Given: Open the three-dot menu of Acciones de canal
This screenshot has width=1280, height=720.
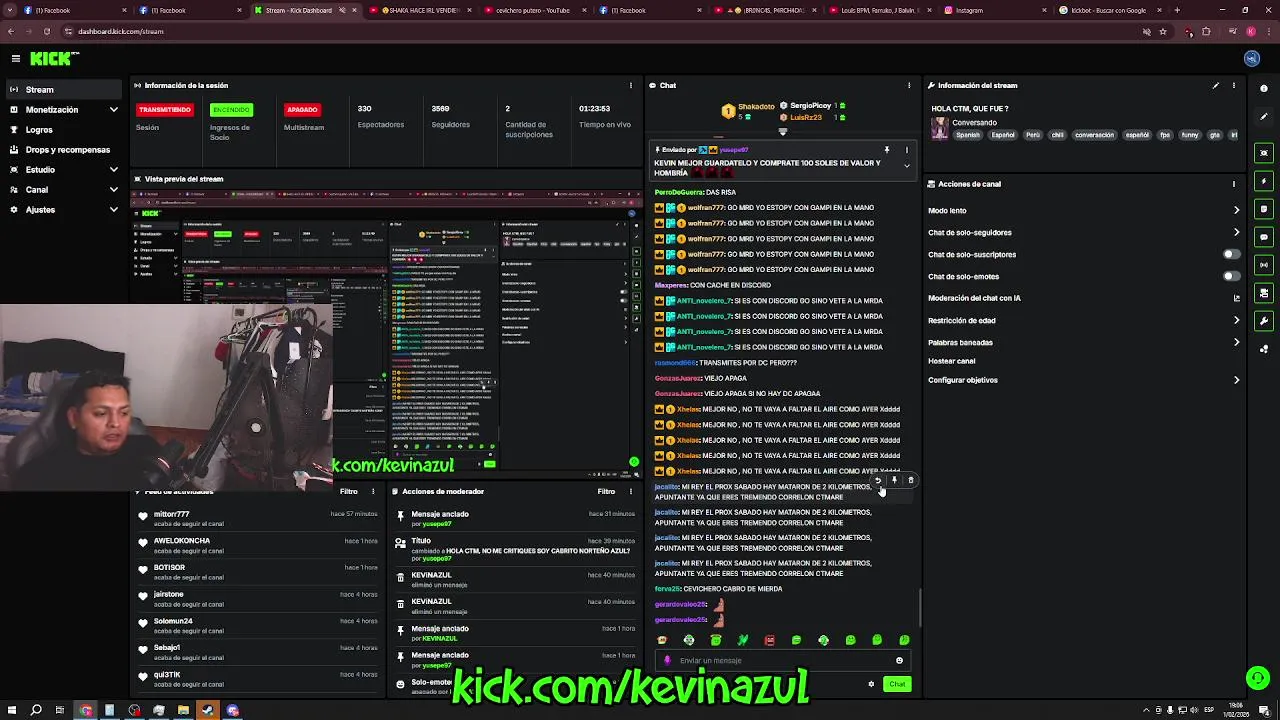Looking at the screenshot, I should [1234, 184].
